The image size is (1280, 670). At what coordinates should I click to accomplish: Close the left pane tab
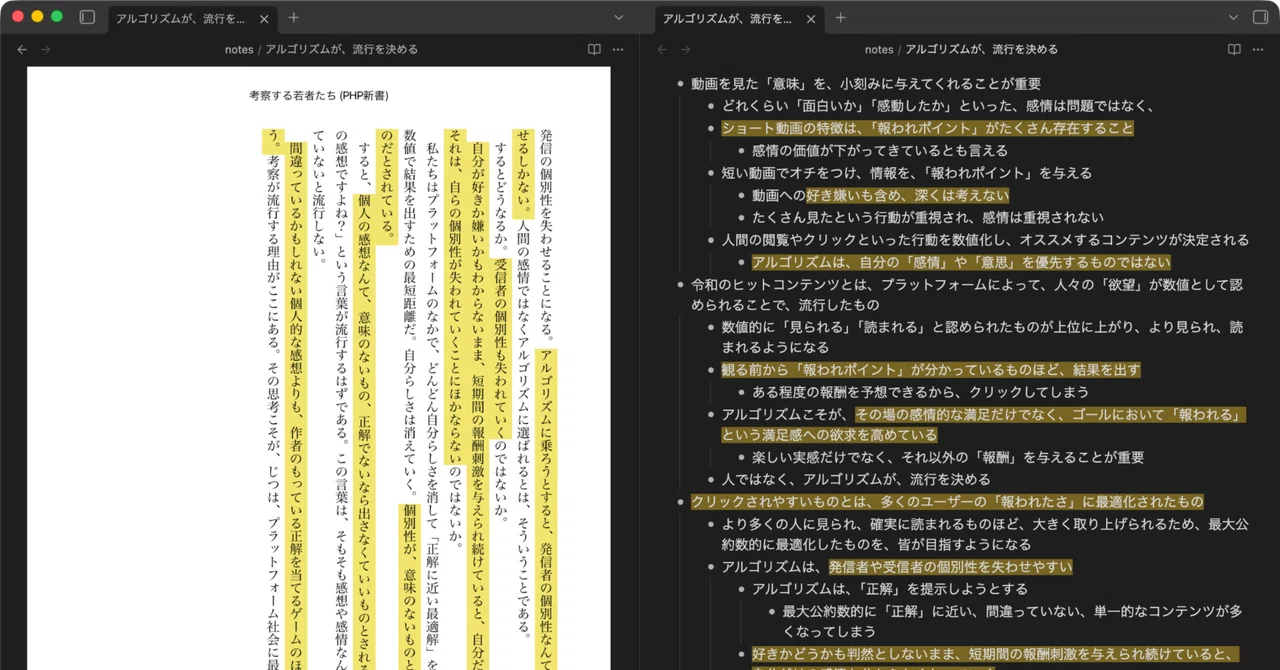point(264,18)
